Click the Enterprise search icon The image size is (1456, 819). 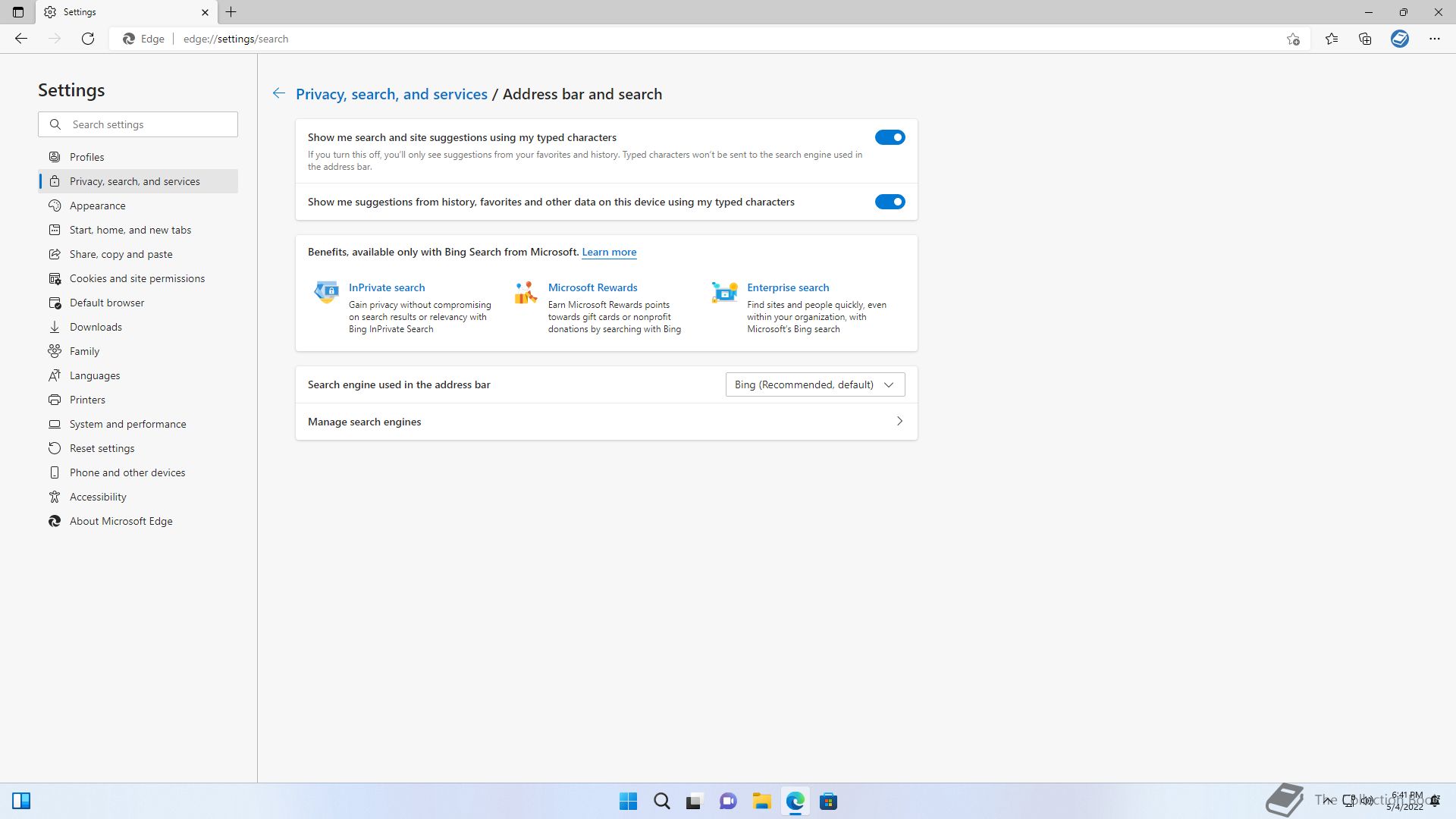pyautogui.click(x=725, y=291)
